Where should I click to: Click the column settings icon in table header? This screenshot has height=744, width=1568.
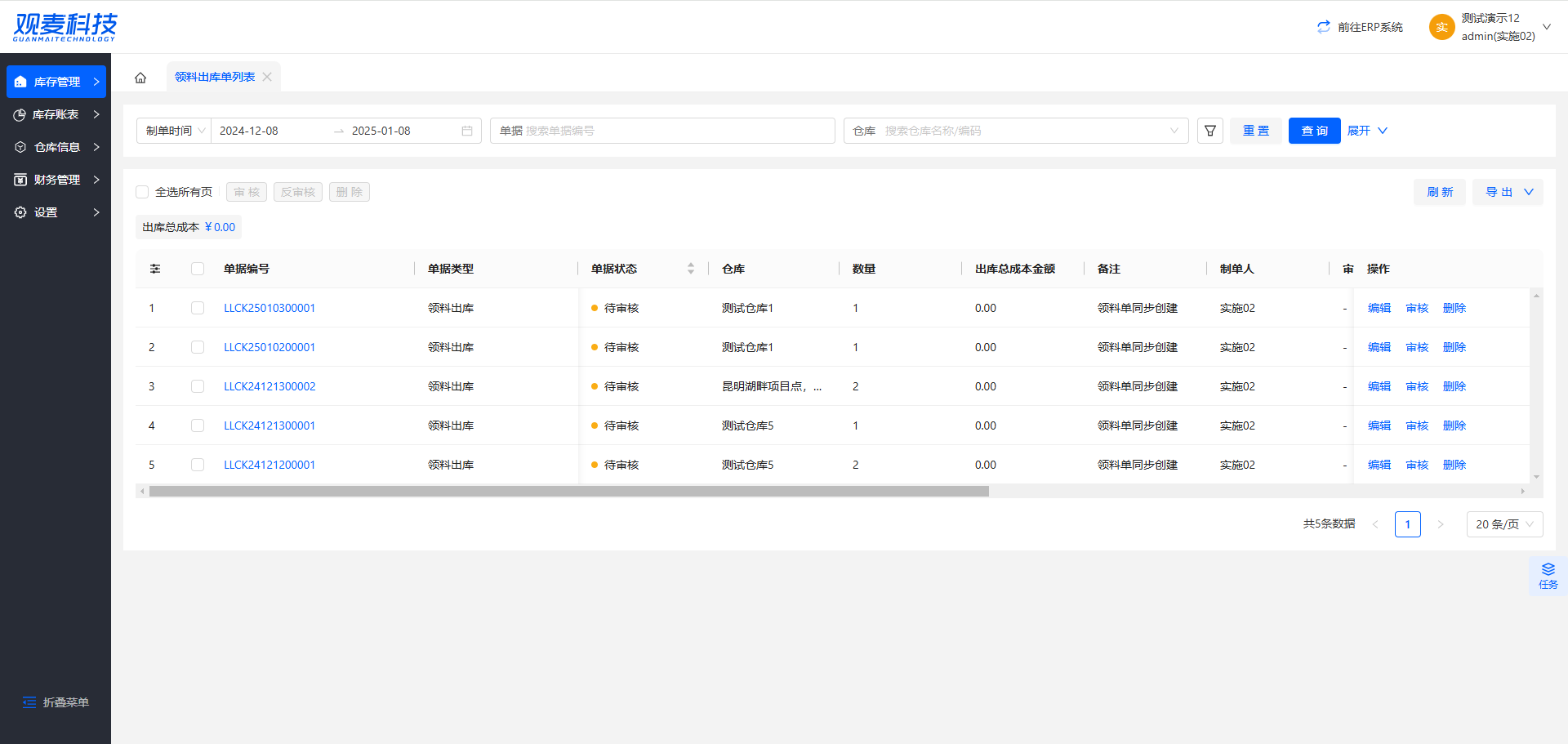pos(155,269)
